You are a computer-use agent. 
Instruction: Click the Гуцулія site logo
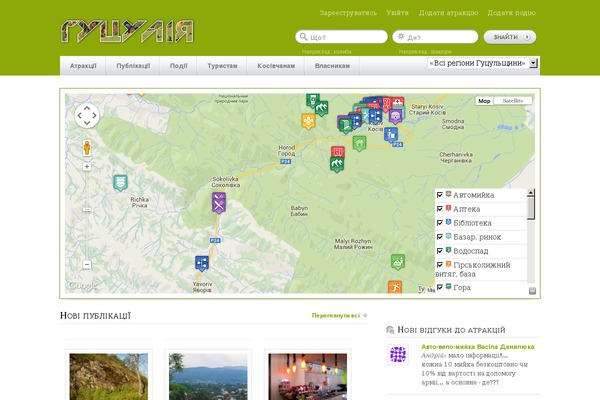tap(127, 31)
